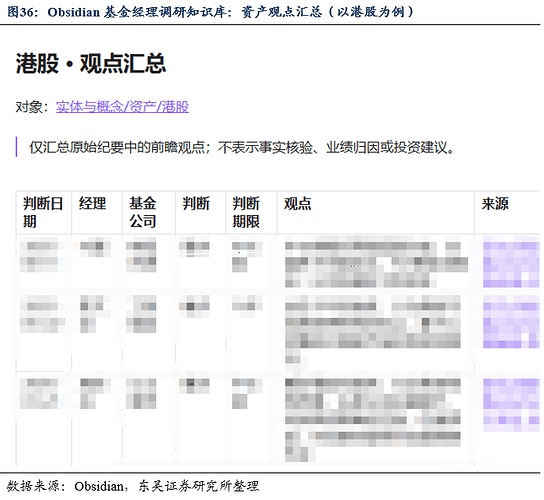Click the callout text starting with 仅汇总原始纪要
The width and height of the screenshot is (544, 500).
click(242, 147)
